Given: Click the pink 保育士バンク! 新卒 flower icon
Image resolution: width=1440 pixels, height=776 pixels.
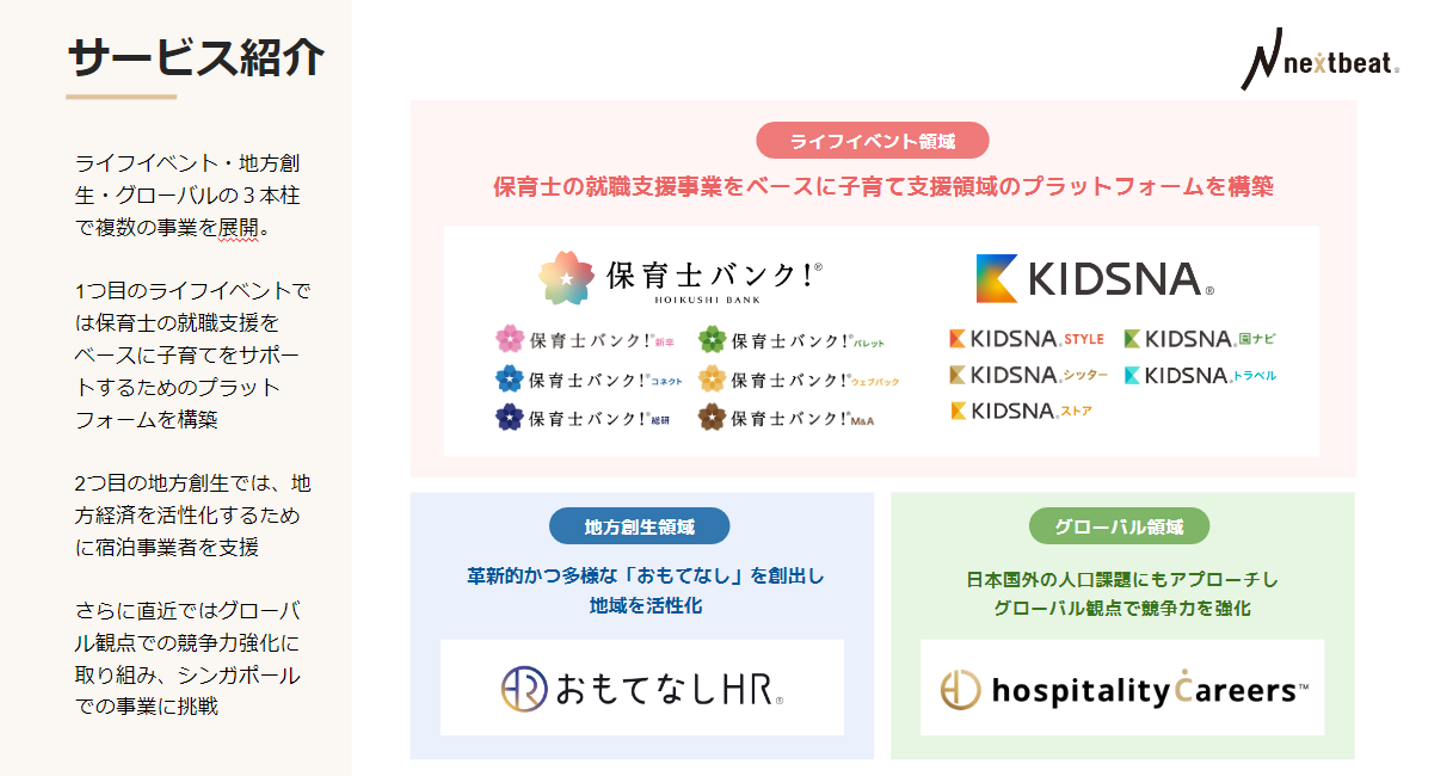Looking at the screenshot, I should 510,339.
